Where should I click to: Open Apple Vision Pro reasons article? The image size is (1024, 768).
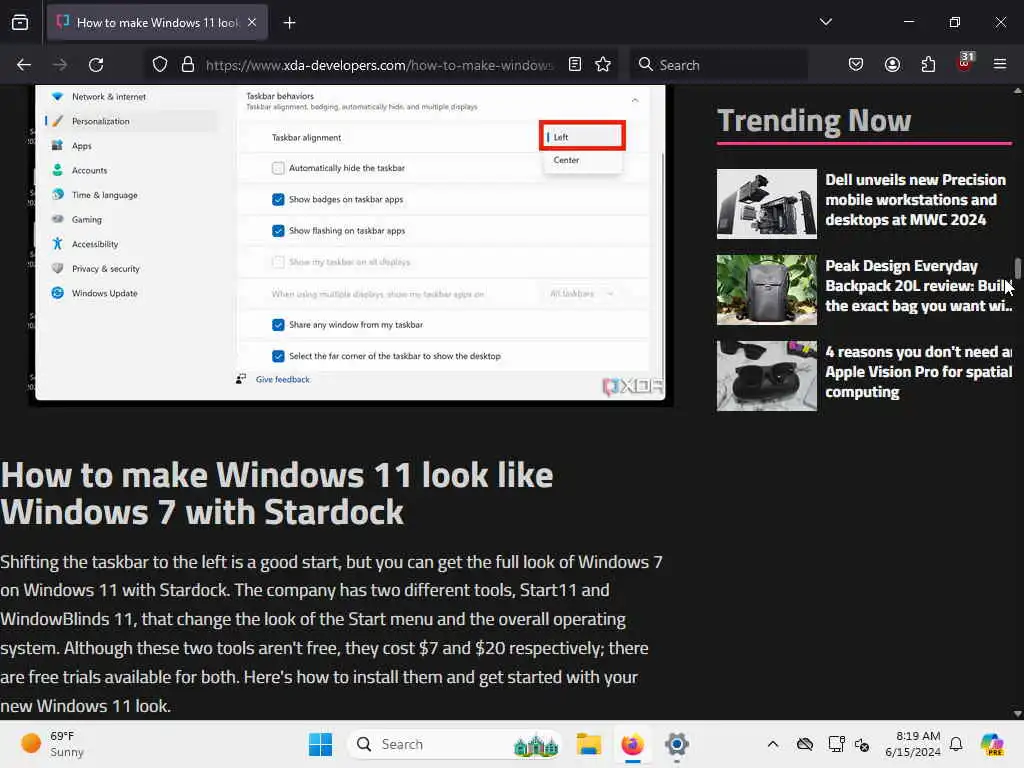(919, 372)
